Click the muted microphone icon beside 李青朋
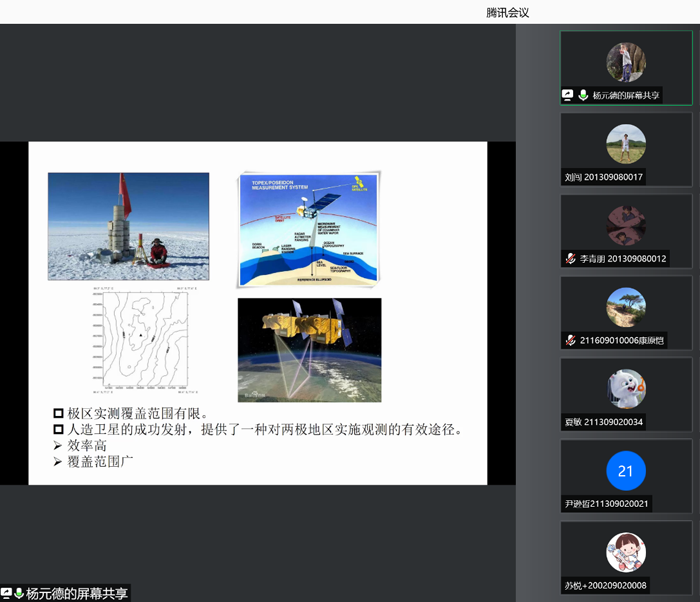The width and height of the screenshot is (700, 602). [569, 258]
